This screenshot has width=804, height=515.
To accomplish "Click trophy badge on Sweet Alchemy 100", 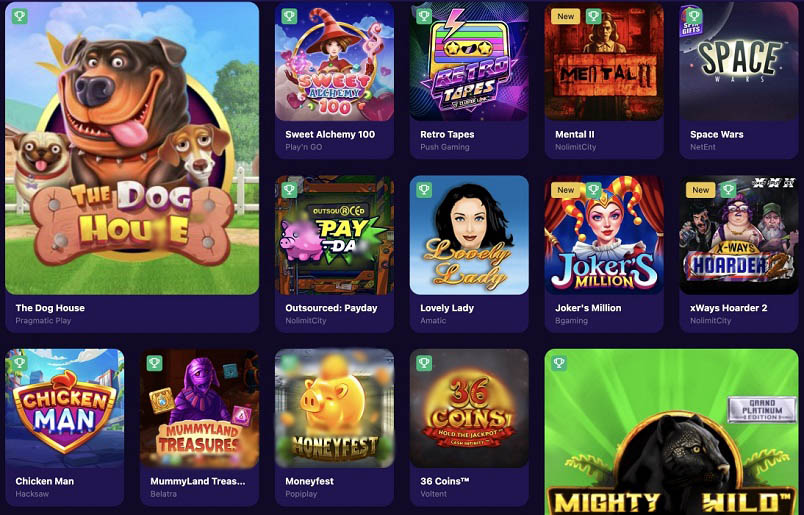I will point(290,16).
